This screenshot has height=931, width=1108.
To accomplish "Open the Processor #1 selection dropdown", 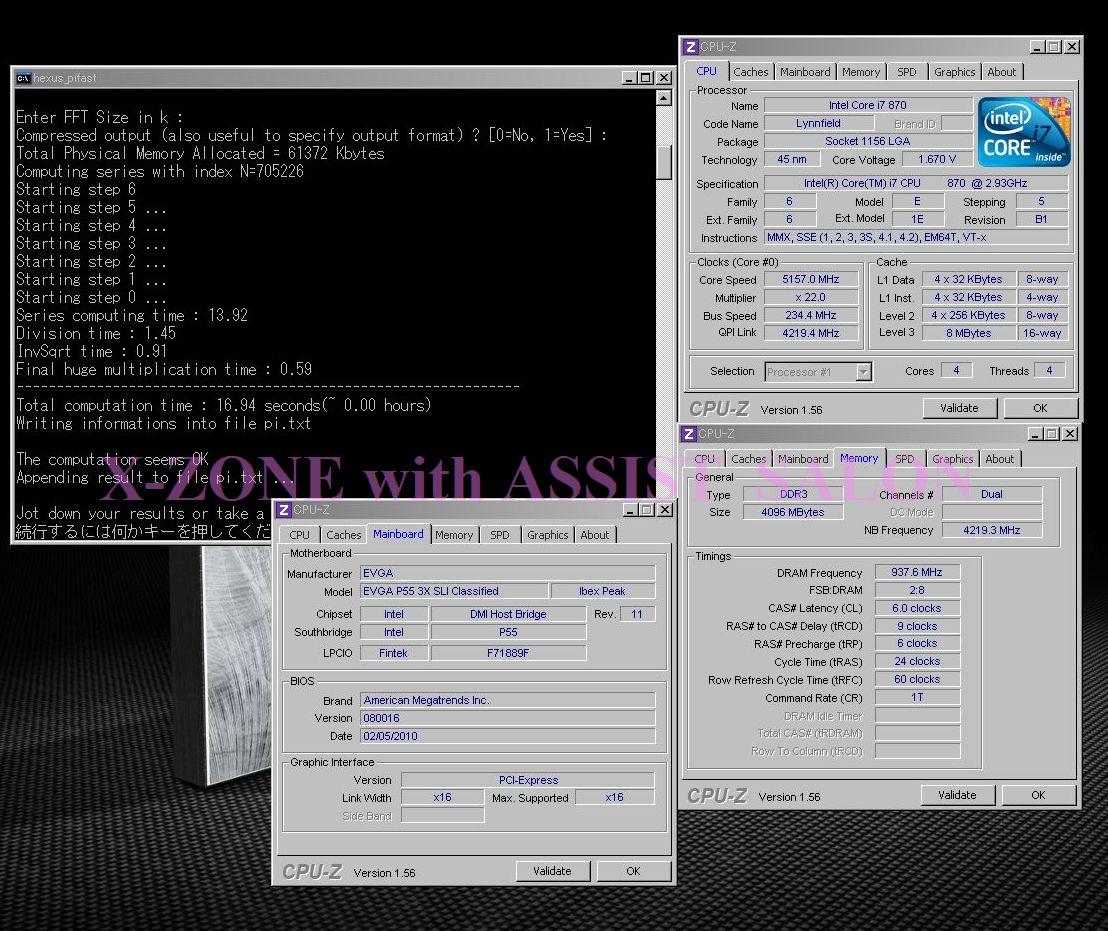I will click(863, 372).
